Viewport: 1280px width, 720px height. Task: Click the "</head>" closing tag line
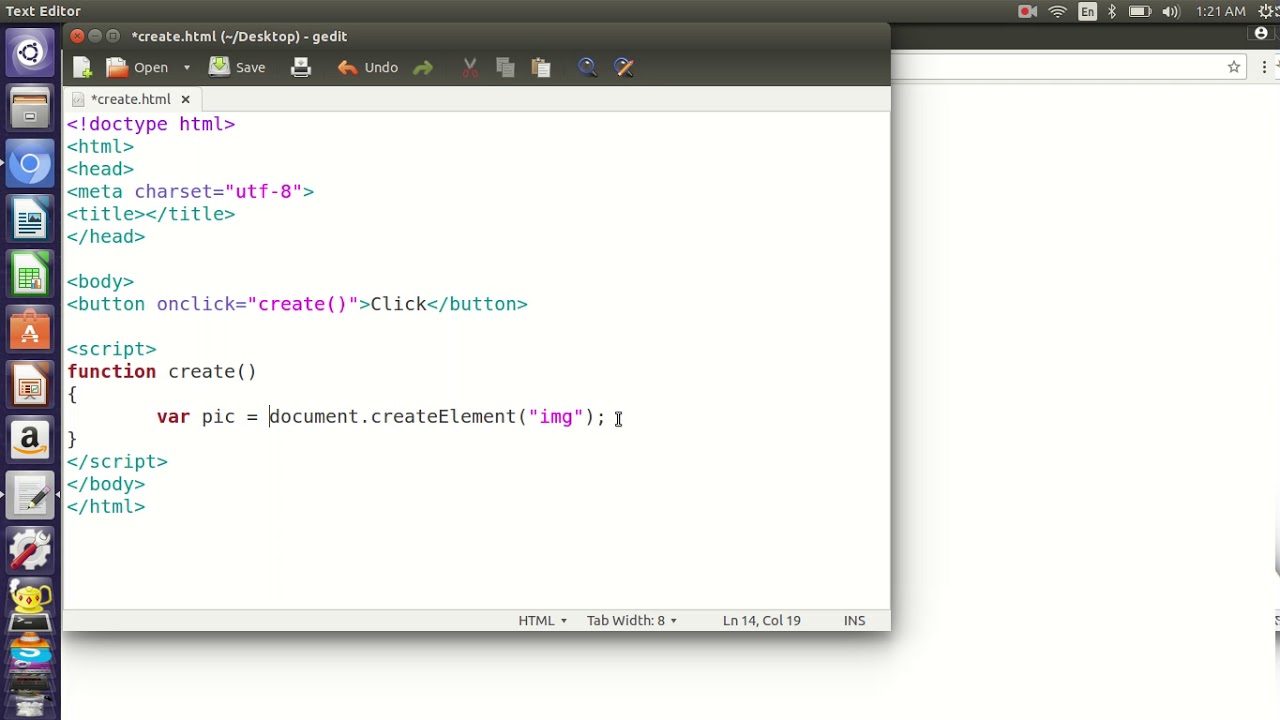[106, 236]
